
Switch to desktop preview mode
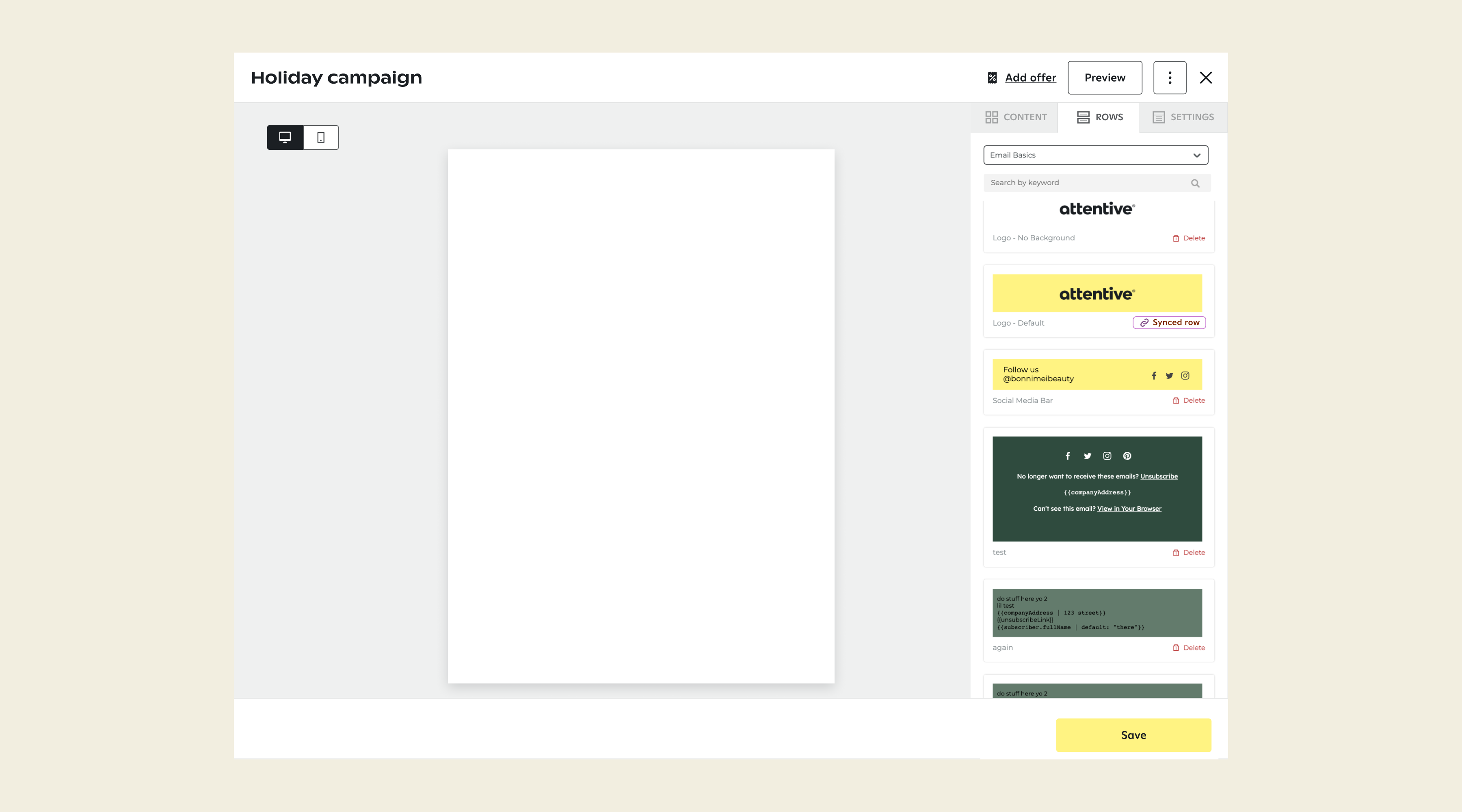click(x=285, y=137)
